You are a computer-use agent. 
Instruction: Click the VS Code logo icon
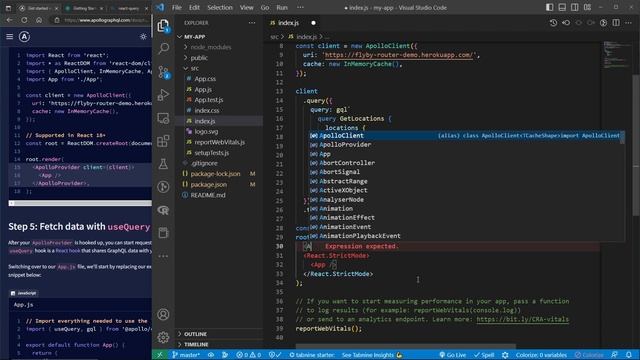(160, 7)
